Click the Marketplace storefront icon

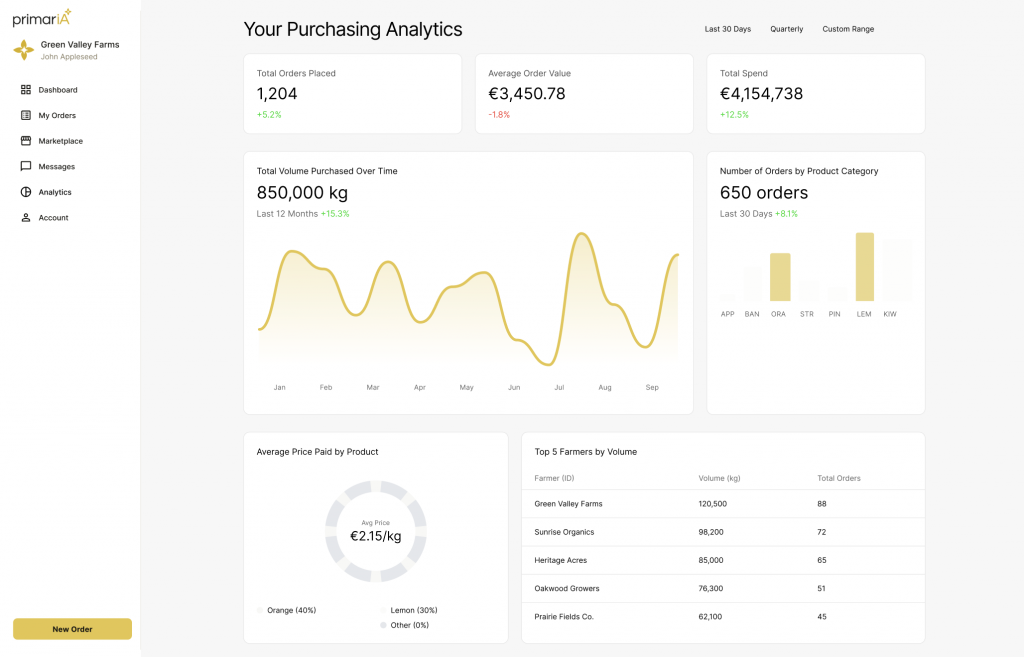click(26, 141)
